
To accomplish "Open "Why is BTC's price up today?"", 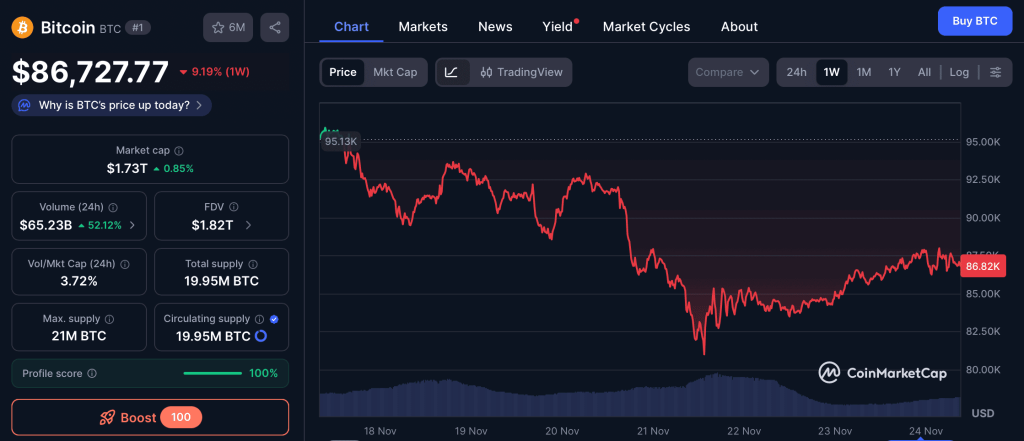I will 112,105.
